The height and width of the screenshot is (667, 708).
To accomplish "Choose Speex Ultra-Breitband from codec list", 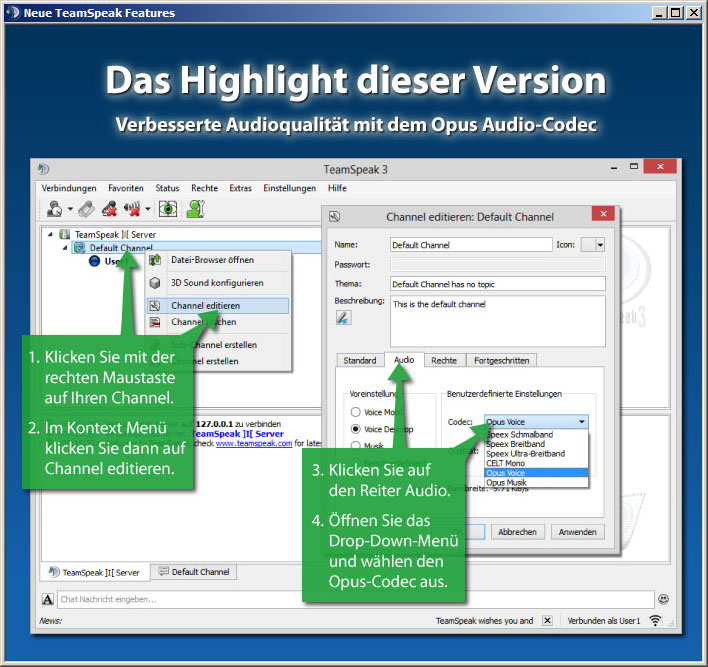I will [x=536, y=453].
